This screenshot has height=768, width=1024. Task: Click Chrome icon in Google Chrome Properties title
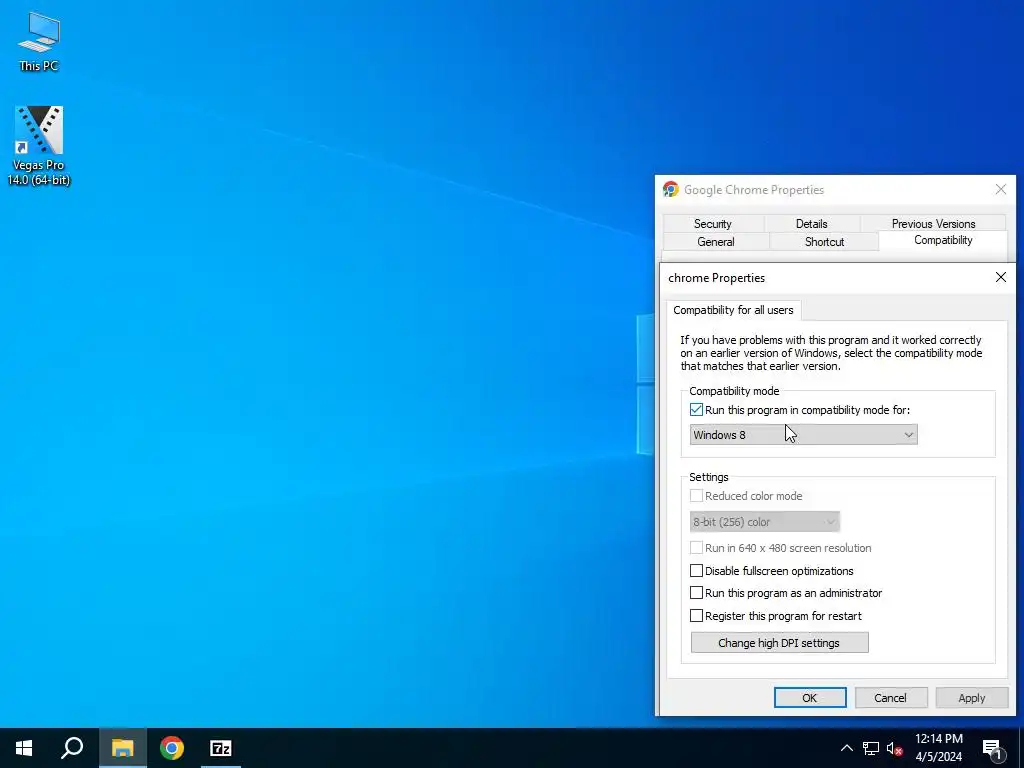[x=671, y=189]
